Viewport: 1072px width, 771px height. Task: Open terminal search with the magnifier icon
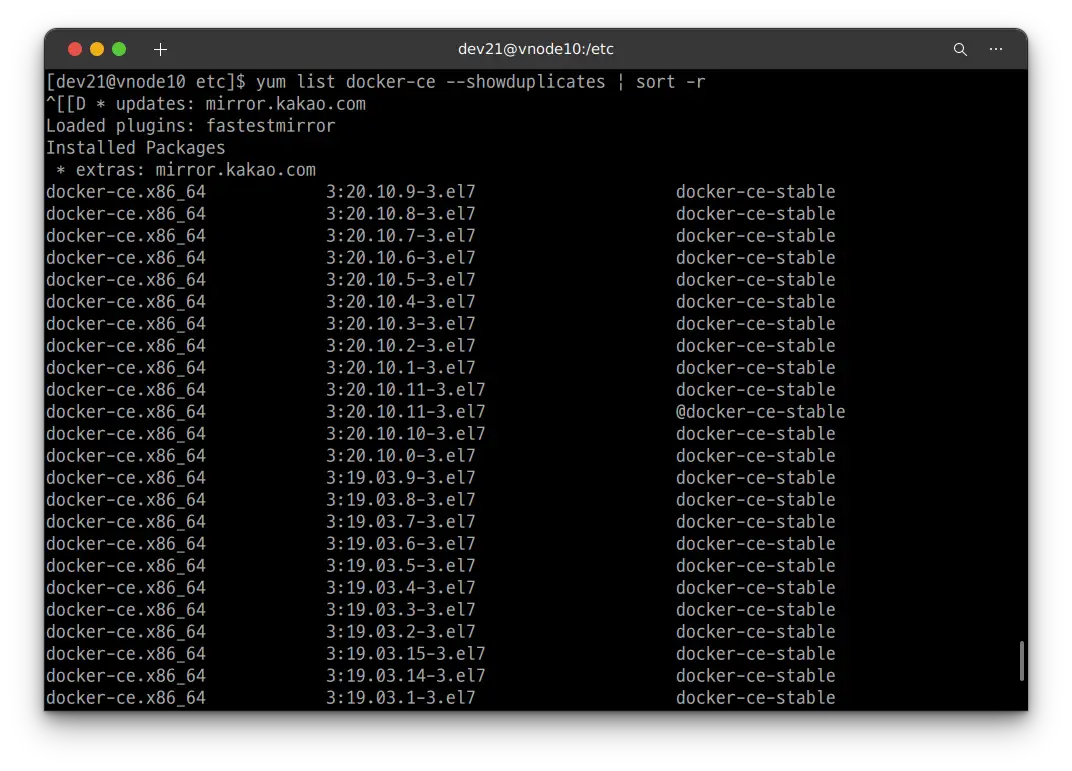(960, 49)
